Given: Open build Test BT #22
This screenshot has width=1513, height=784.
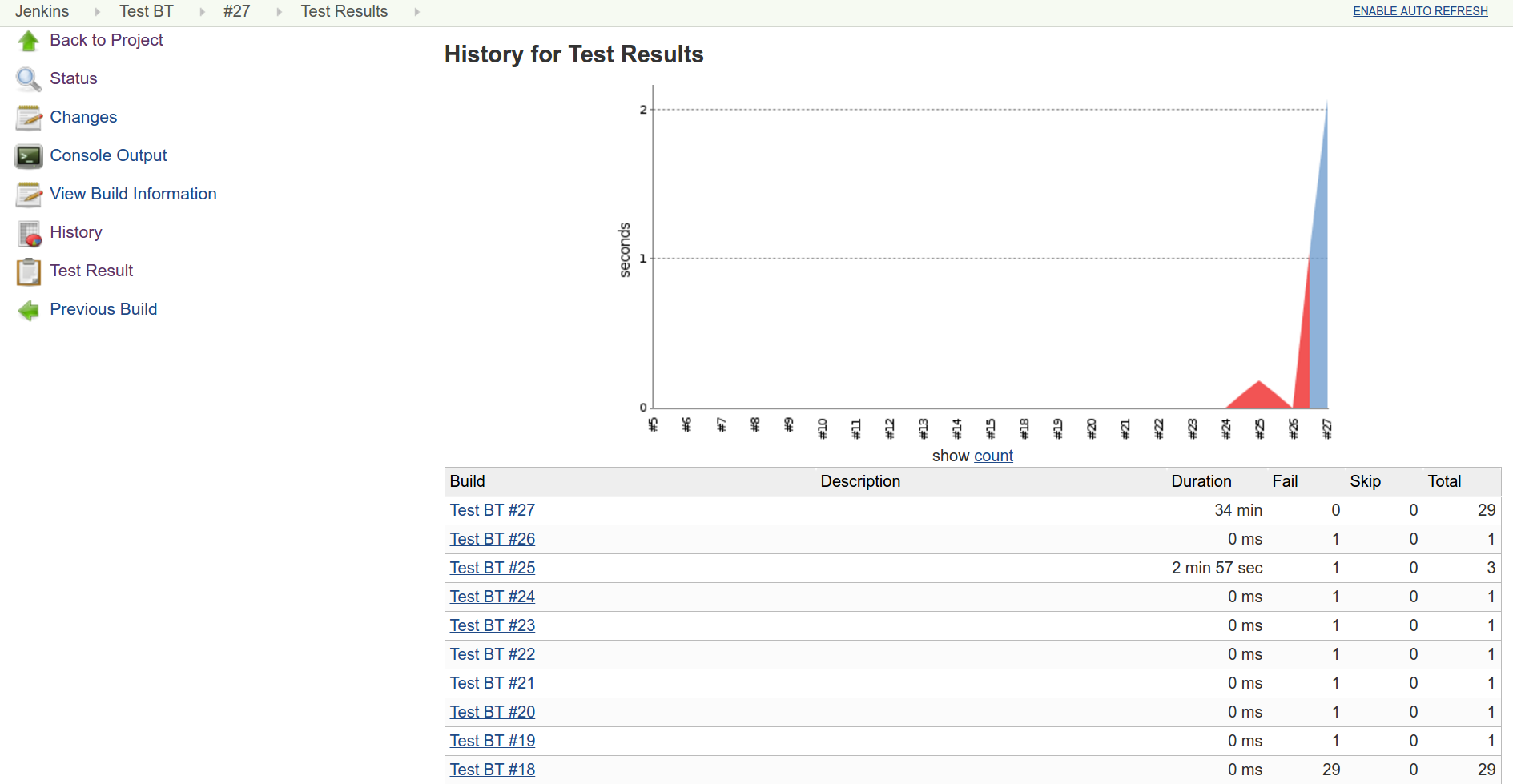Looking at the screenshot, I should coord(493,654).
